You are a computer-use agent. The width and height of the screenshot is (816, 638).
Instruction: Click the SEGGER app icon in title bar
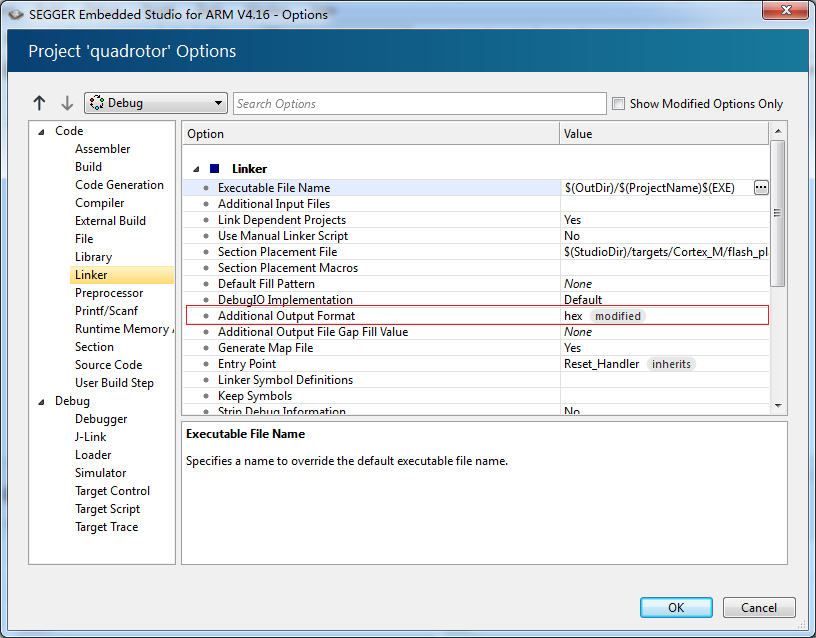click(x=16, y=15)
